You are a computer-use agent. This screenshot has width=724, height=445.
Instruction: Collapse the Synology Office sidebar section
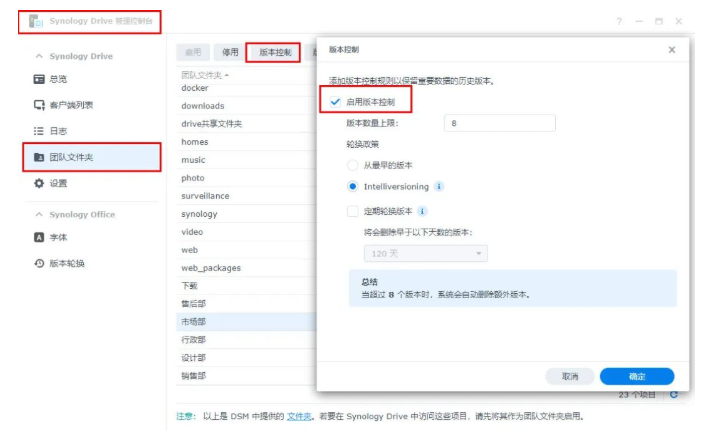[39, 214]
